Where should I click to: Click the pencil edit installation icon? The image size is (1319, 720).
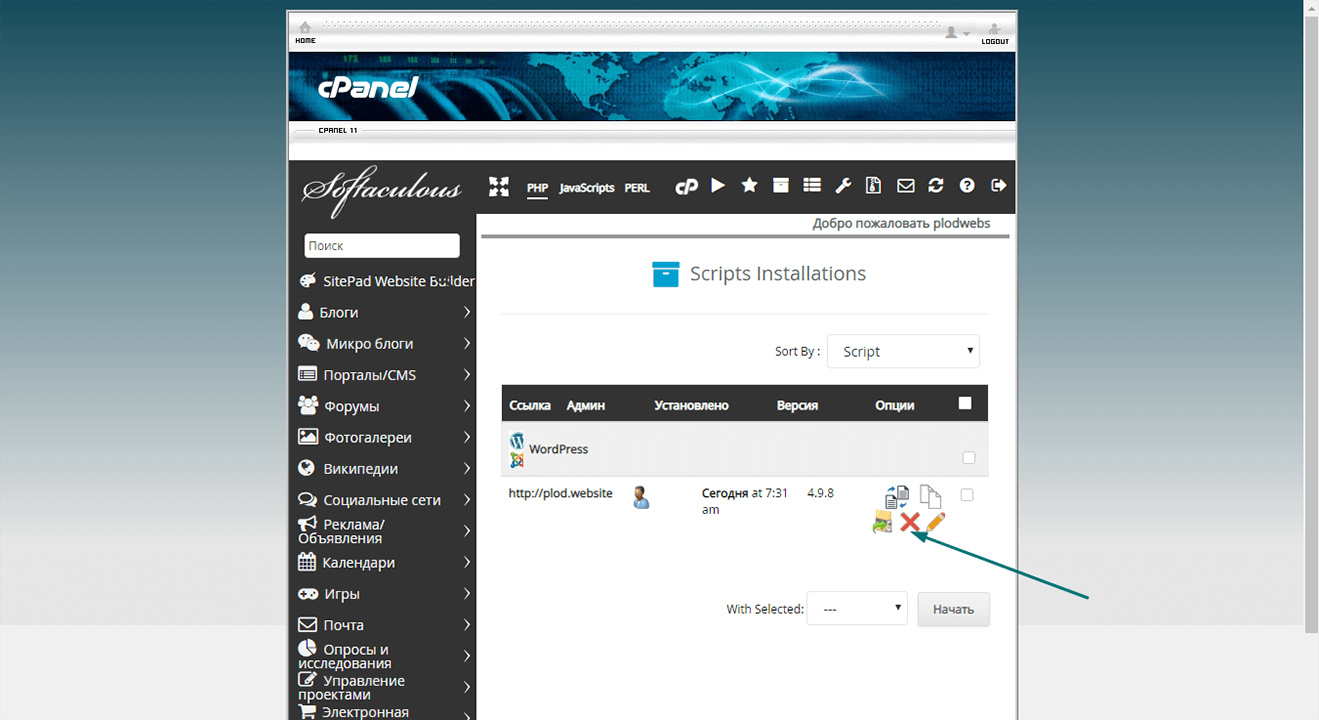(935, 522)
